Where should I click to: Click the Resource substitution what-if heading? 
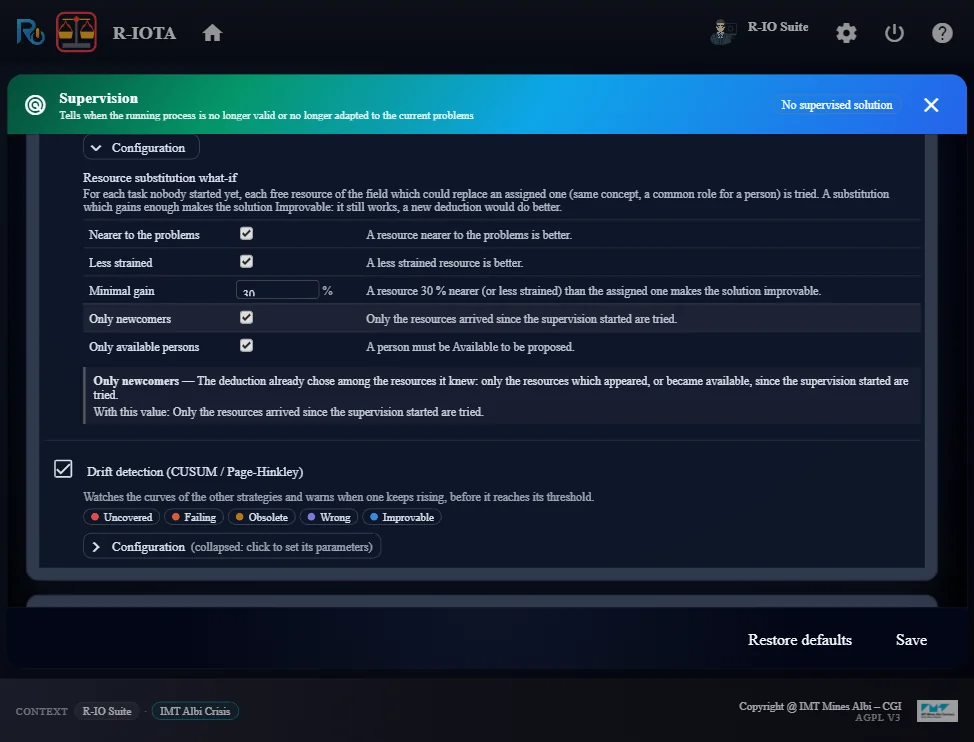(x=160, y=178)
